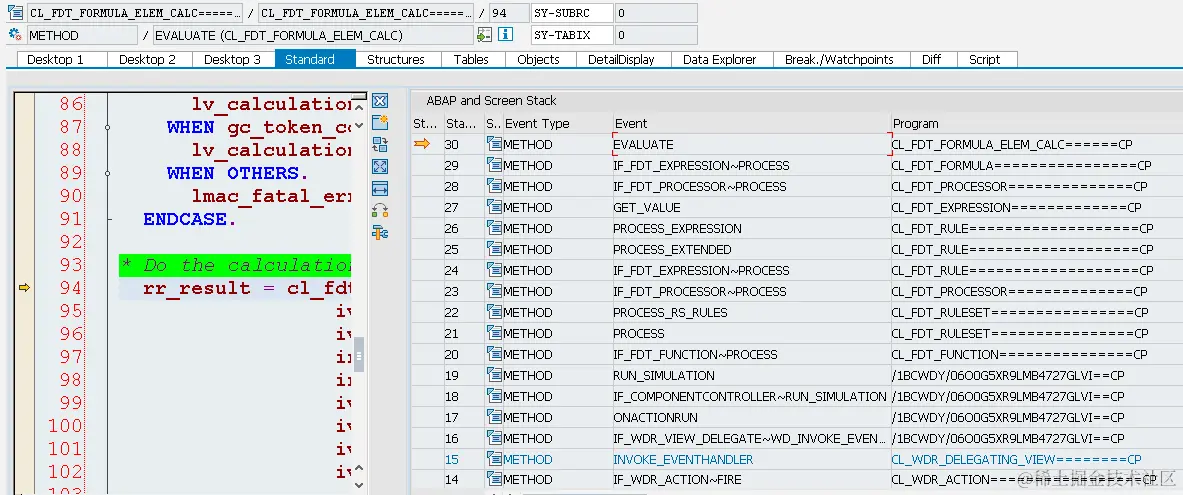Click the method icon in stack row 24
The image size is (1183, 495).
[494, 270]
